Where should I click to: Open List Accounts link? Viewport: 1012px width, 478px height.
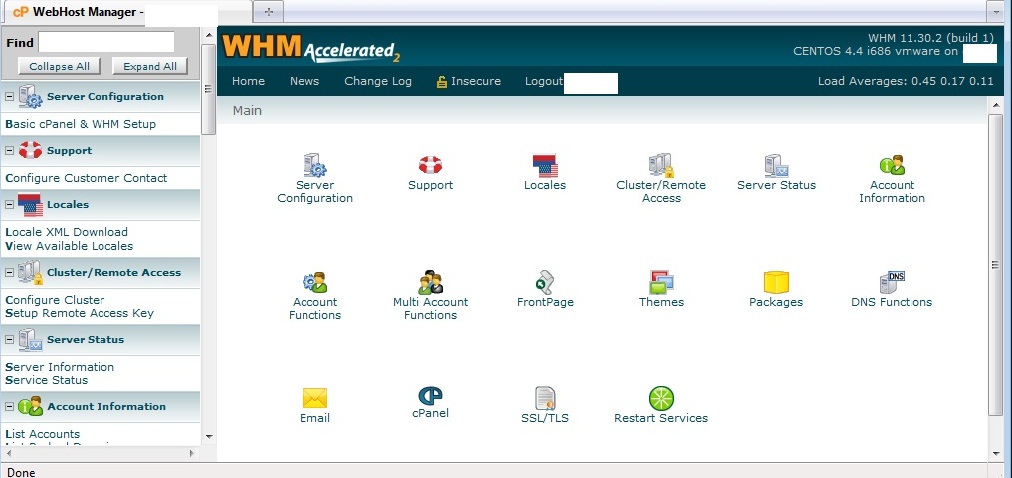pos(43,434)
